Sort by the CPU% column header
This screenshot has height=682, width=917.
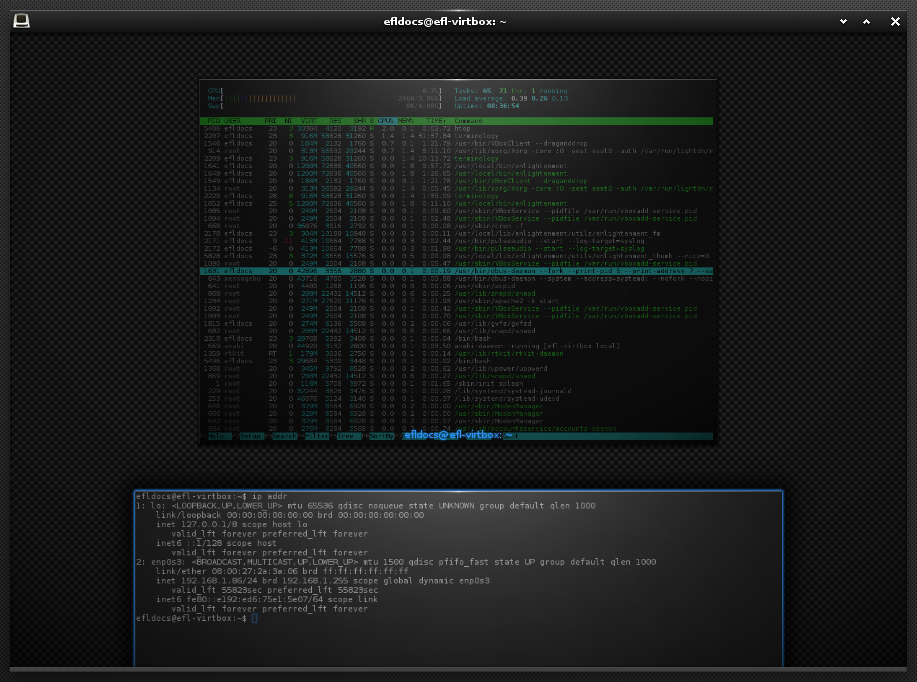click(386, 121)
